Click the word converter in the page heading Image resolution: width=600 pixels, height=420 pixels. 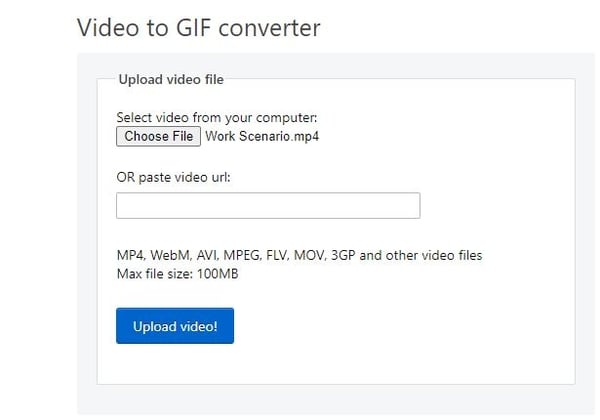269,28
